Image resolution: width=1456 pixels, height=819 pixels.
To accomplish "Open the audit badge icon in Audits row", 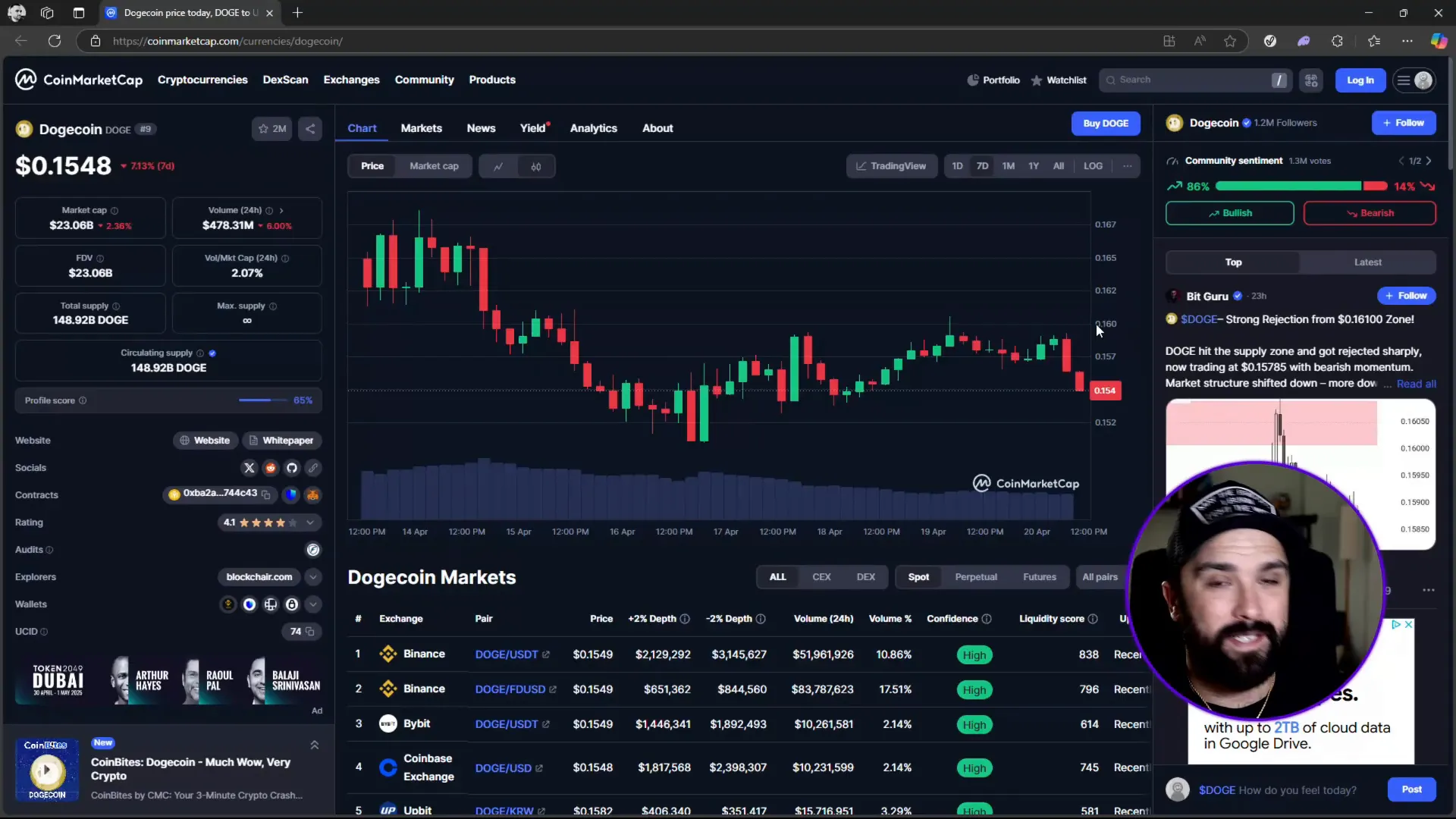I will tap(313, 550).
